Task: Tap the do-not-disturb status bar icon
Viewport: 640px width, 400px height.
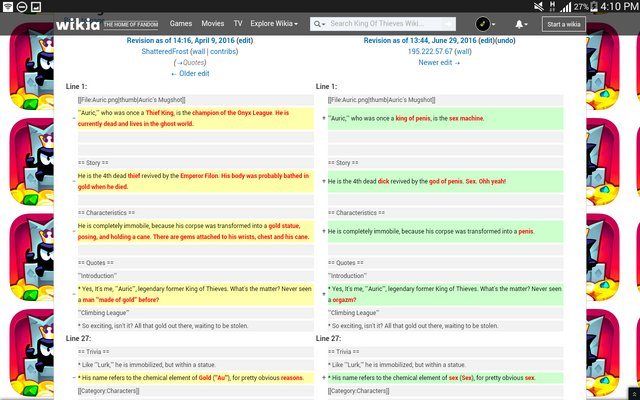Action: click(x=22, y=6)
